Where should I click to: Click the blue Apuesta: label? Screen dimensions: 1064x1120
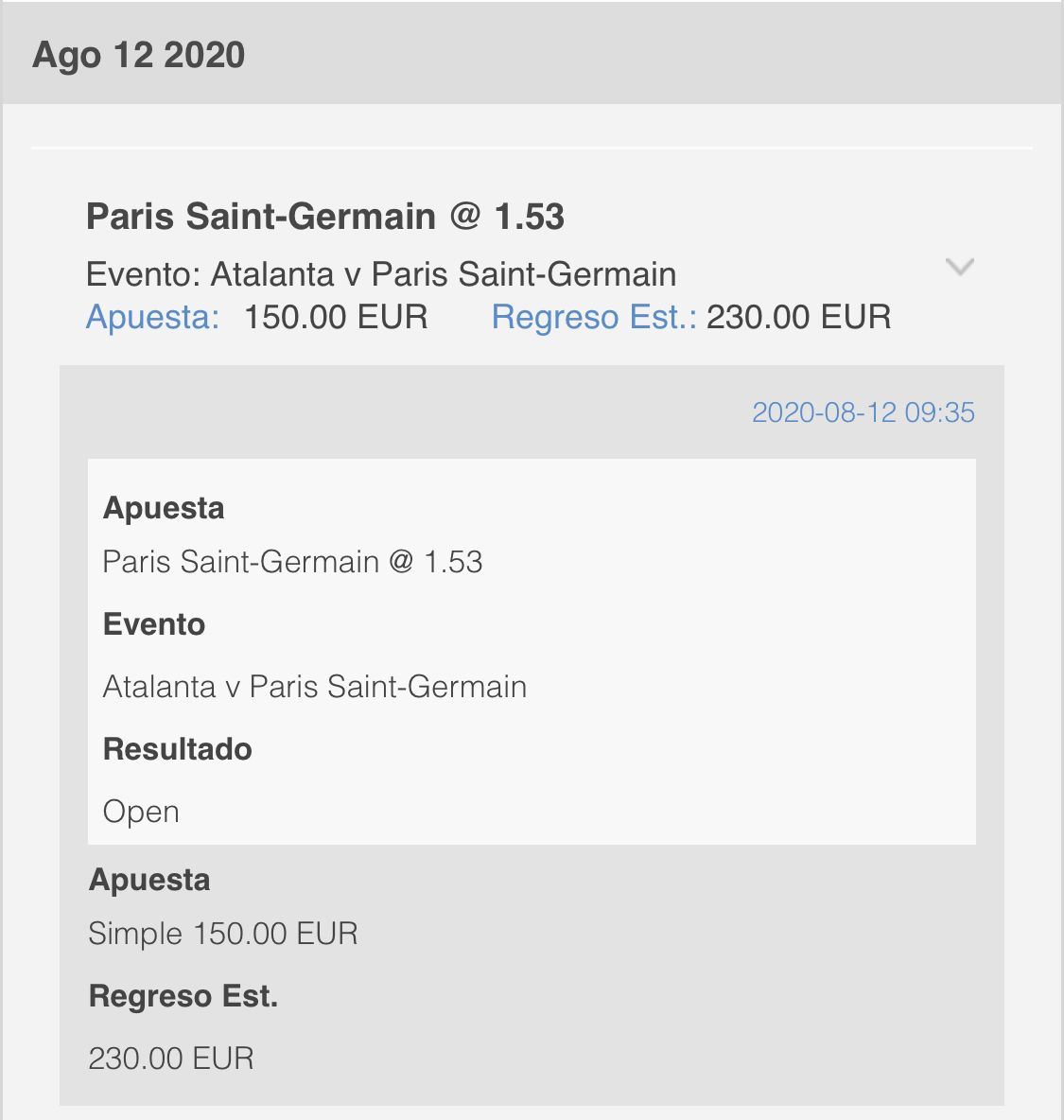click(x=153, y=317)
